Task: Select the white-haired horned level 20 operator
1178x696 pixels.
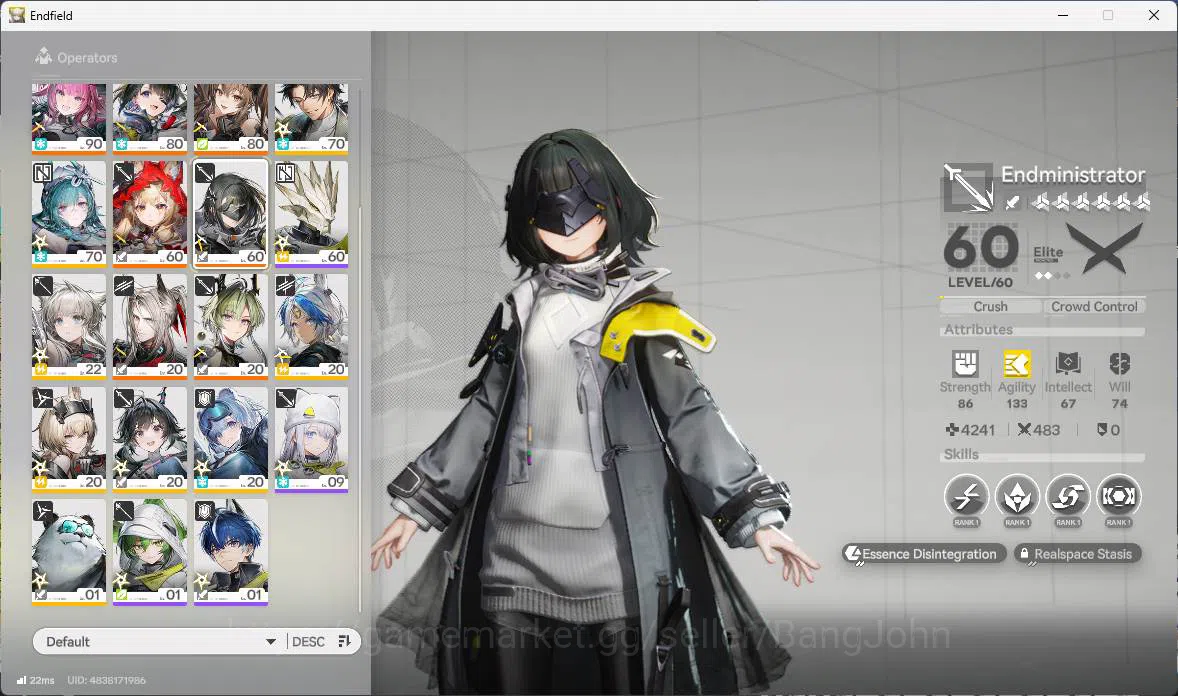Action: pos(150,326)
